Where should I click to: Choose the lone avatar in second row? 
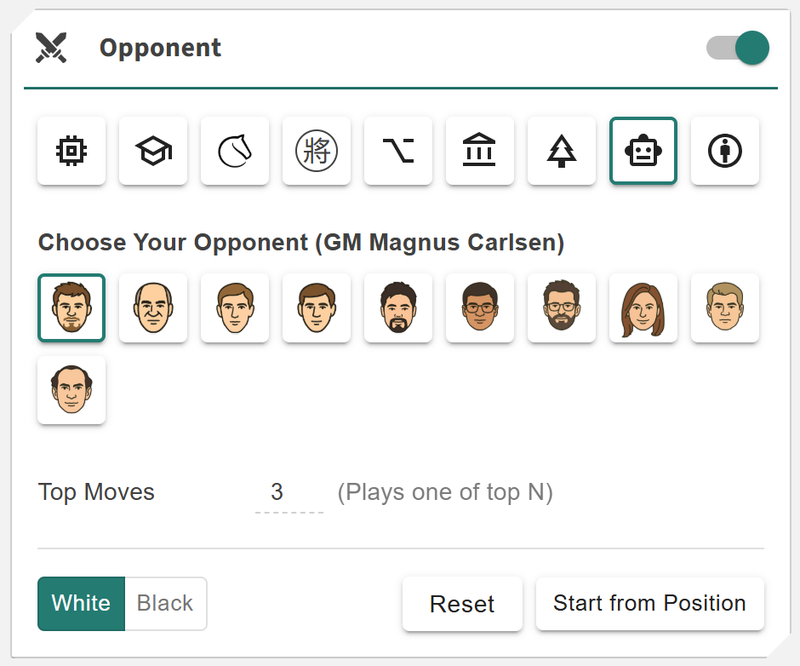(71, 390)
